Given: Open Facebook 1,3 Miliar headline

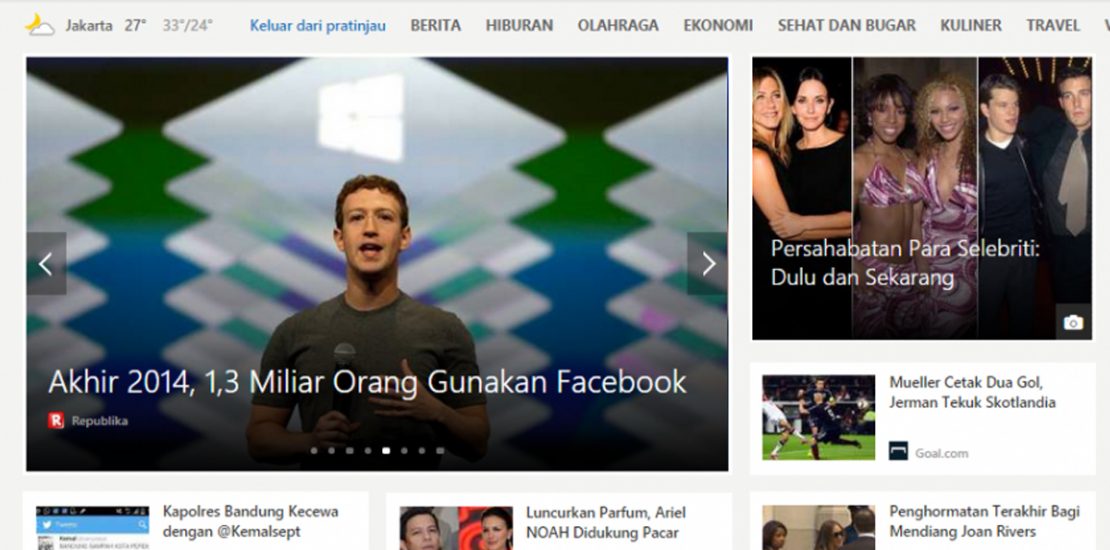Looking at the screenshot, I should [367, 382].
